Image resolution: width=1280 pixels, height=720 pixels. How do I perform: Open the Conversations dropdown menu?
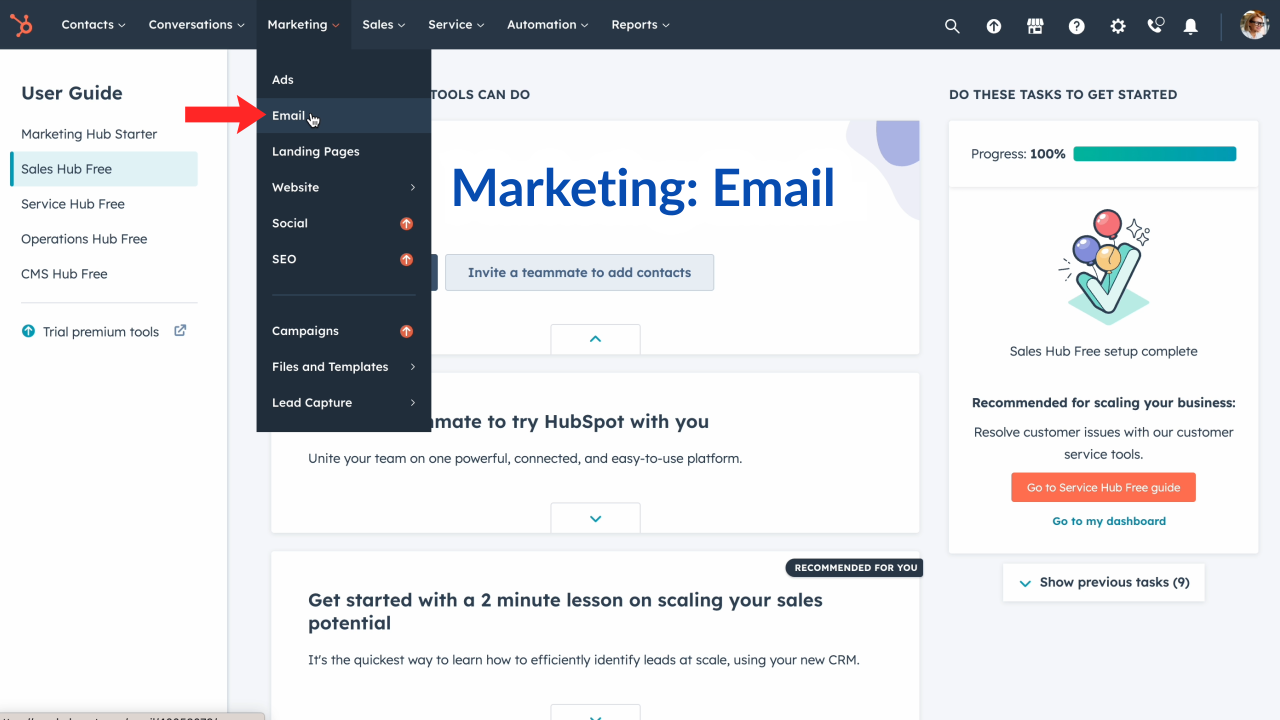pyautogui.click(x=197, y=25)
